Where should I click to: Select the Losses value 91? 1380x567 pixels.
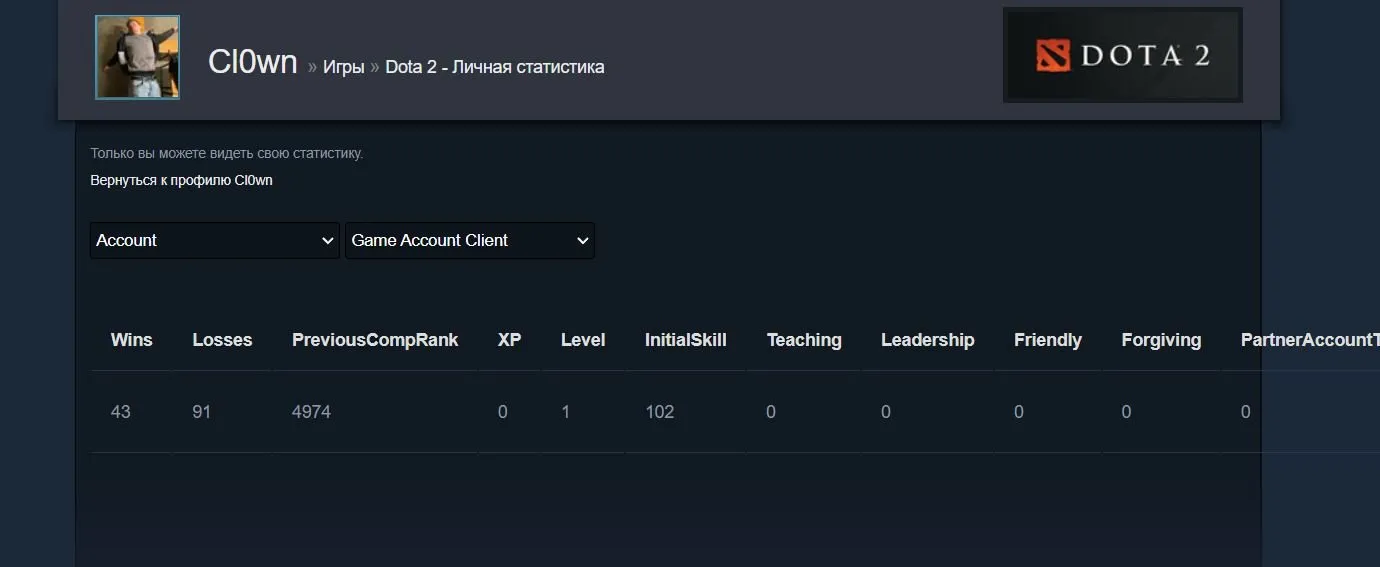click(x=202, y=412)
